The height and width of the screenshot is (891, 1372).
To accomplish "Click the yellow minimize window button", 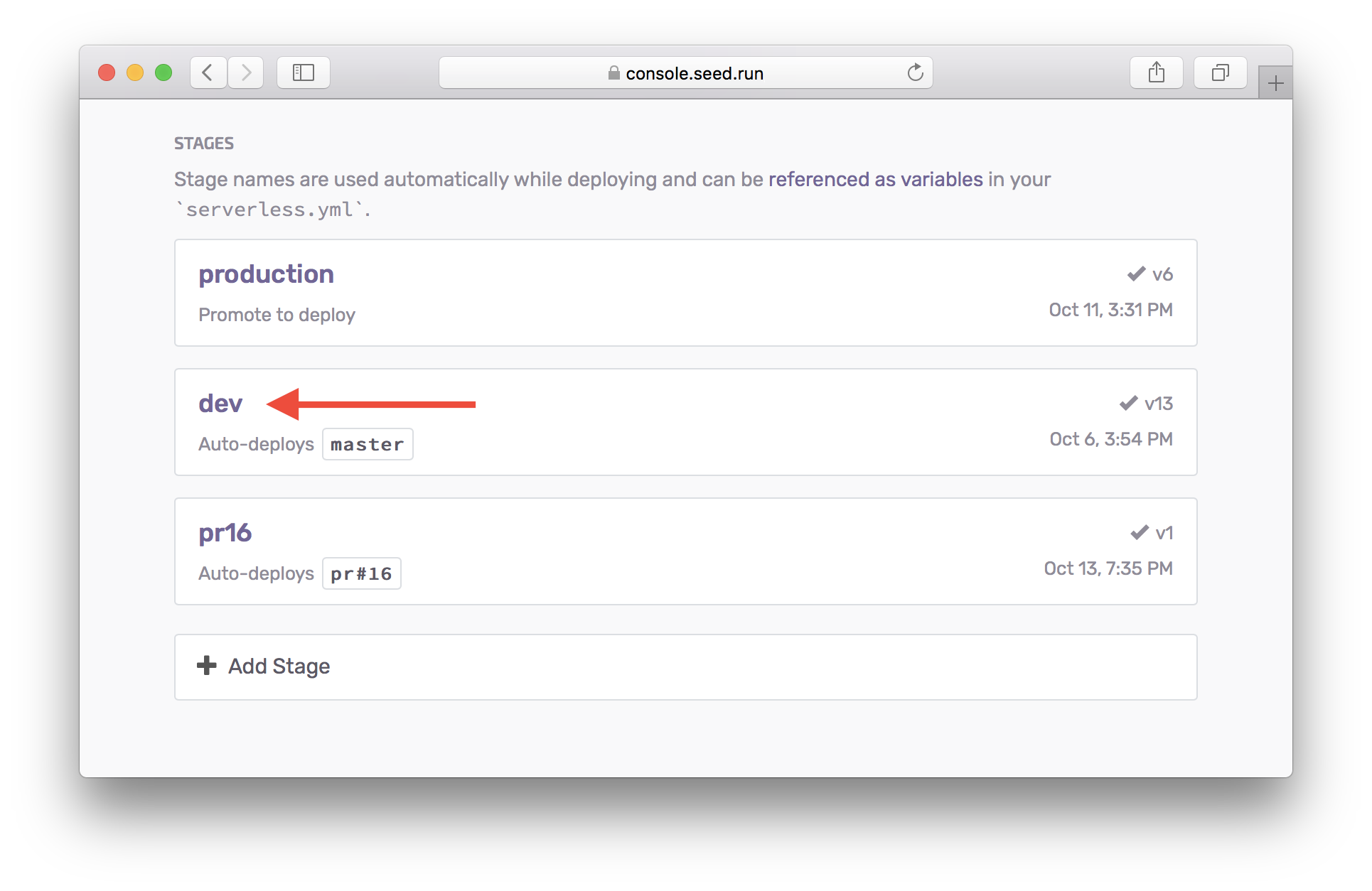I will tap(135, 72).
